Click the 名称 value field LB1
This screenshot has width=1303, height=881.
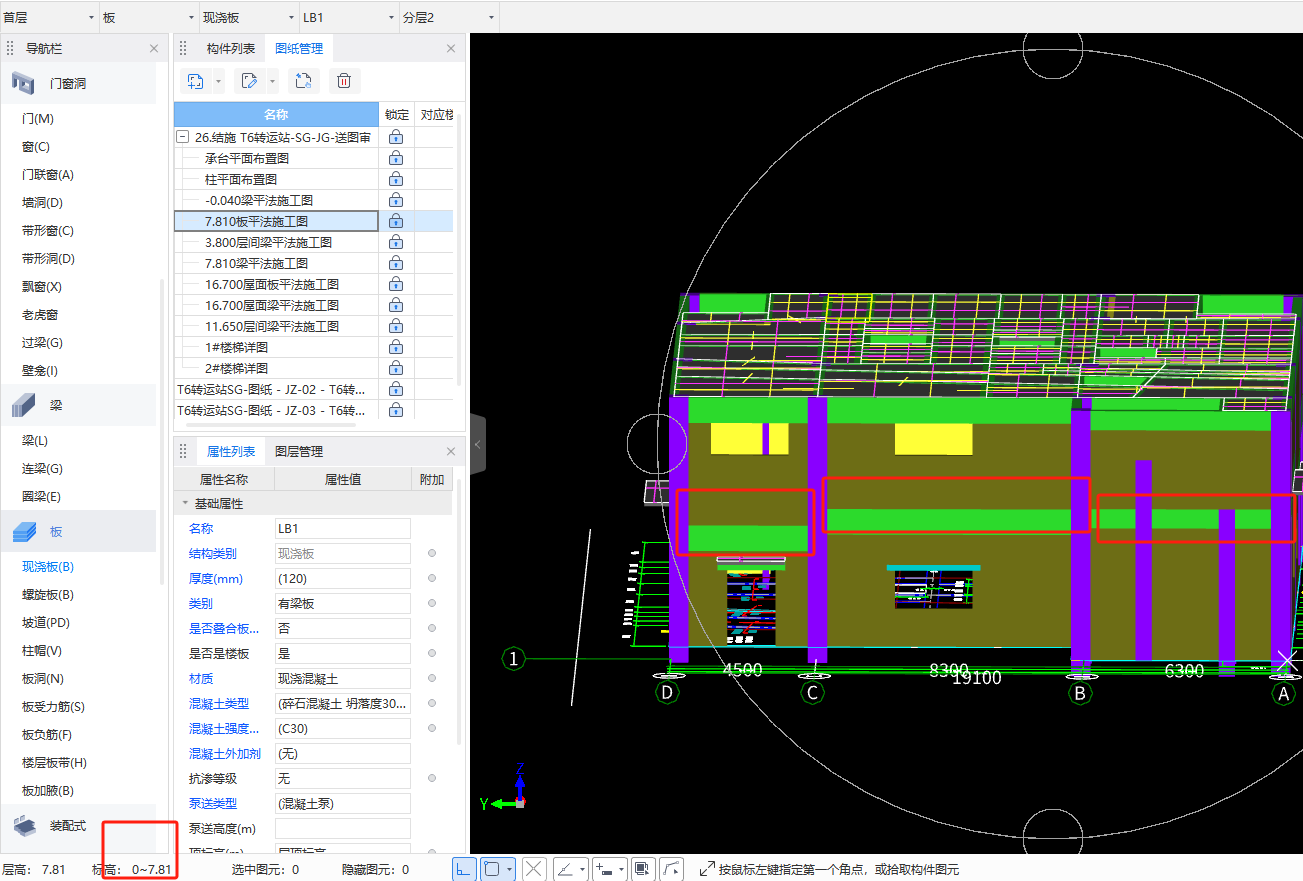pos(342,528)
